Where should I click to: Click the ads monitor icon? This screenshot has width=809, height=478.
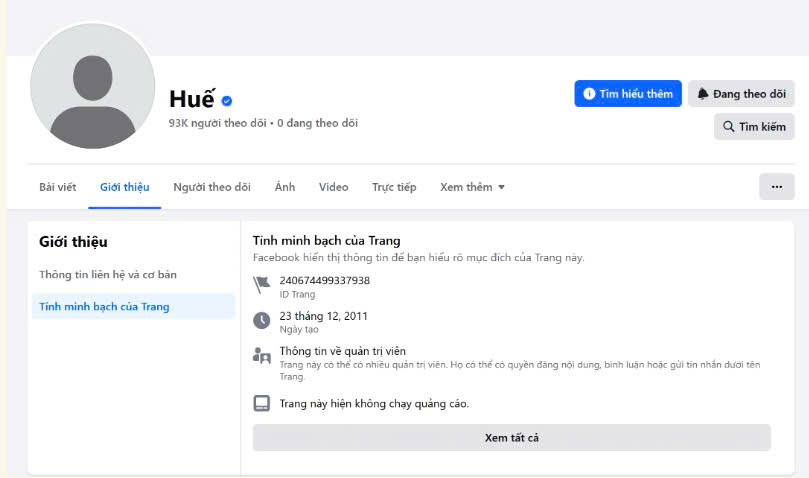tap(262, 403)
